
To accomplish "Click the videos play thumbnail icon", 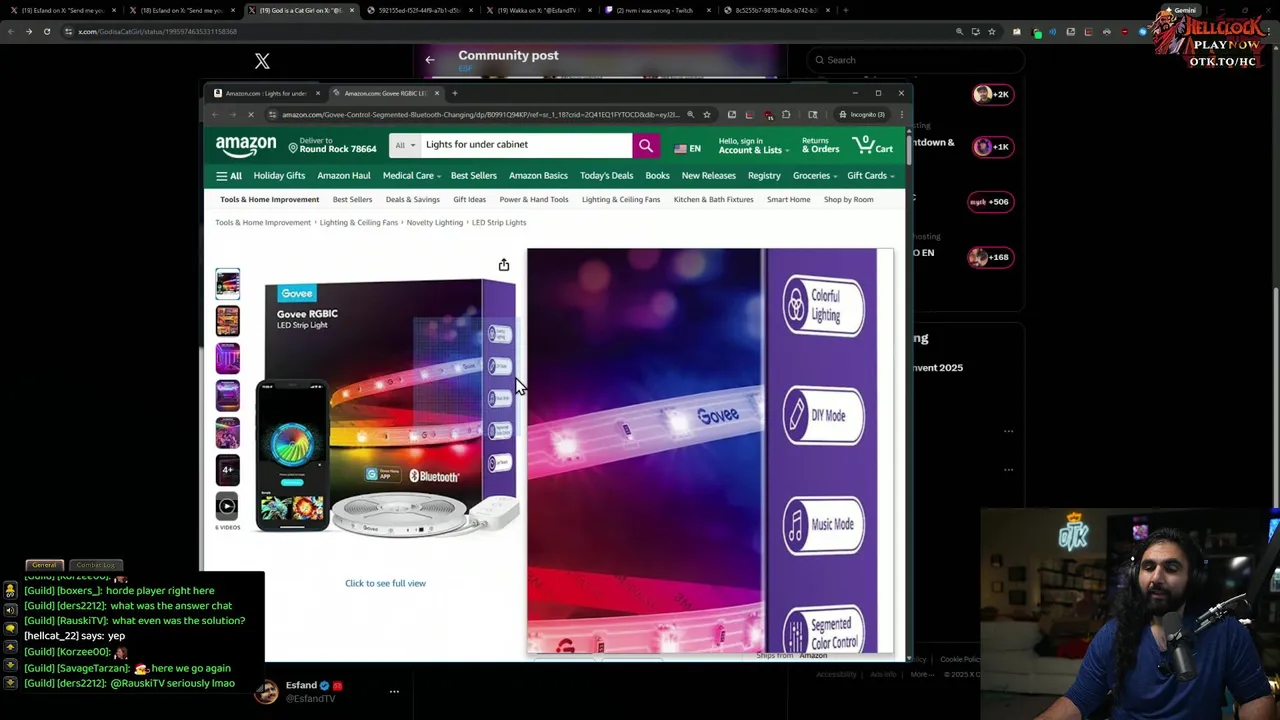I will coord(227,506).
